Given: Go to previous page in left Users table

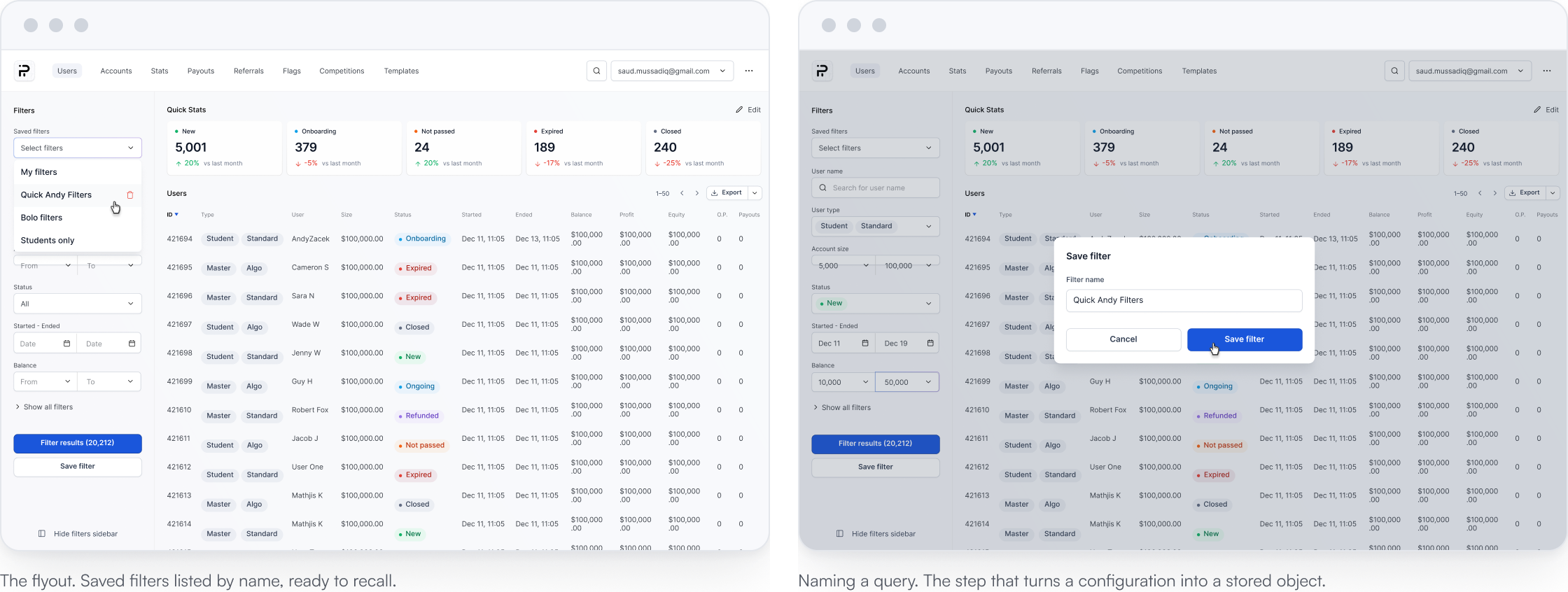Looking at the screenshot, I should 682,193.
